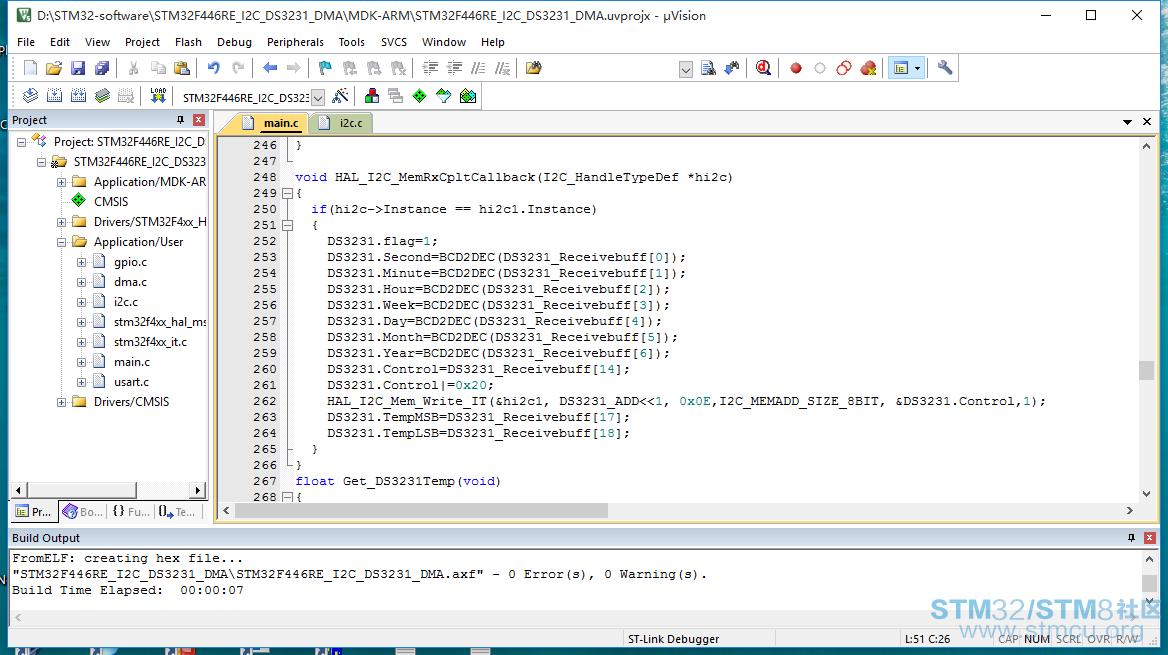Select CMSIS component in project tree
The width and height of the screenshot is (1168, 655).
tap(111, 202)
